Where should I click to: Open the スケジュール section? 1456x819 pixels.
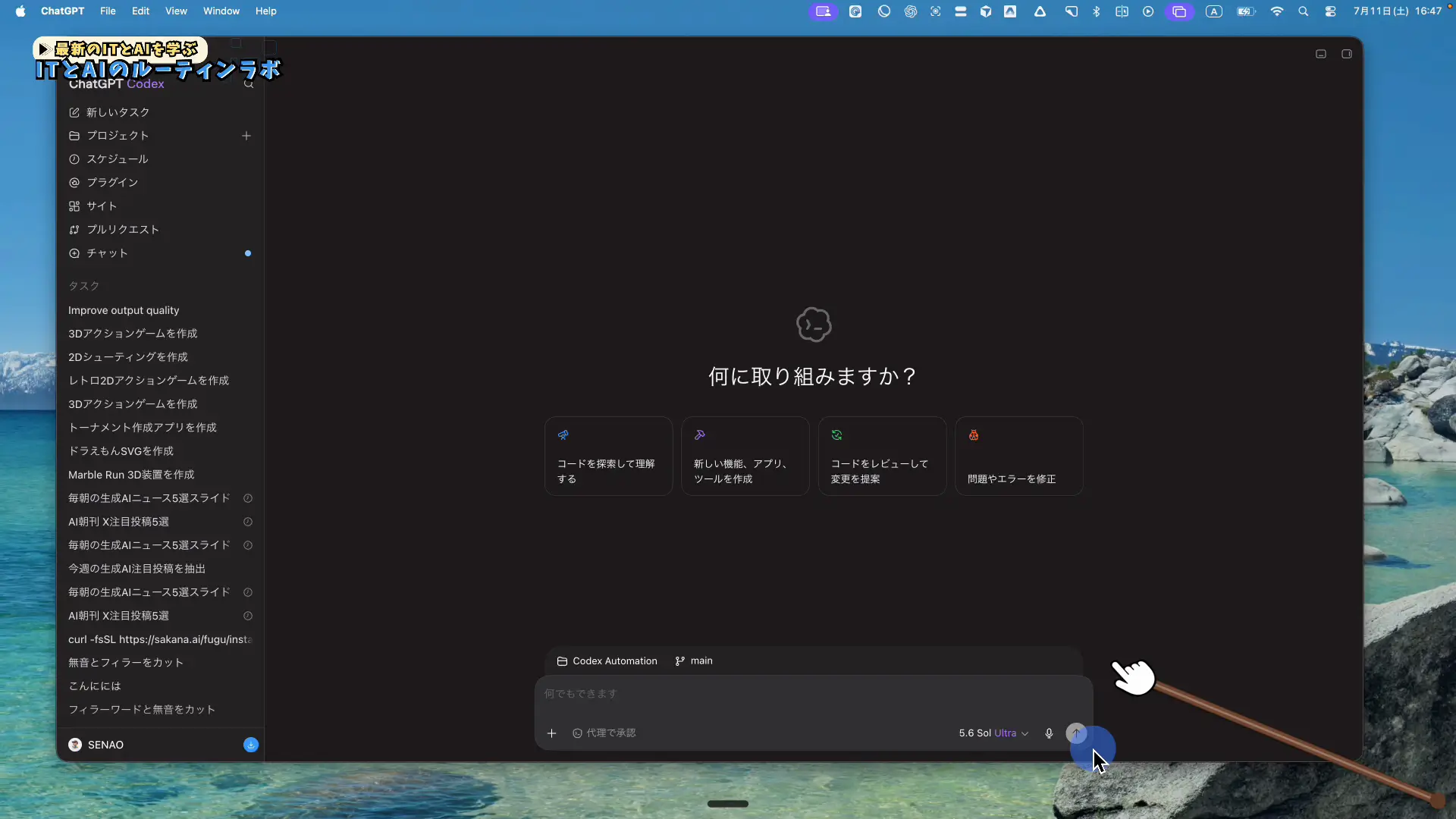pos(160,159)
